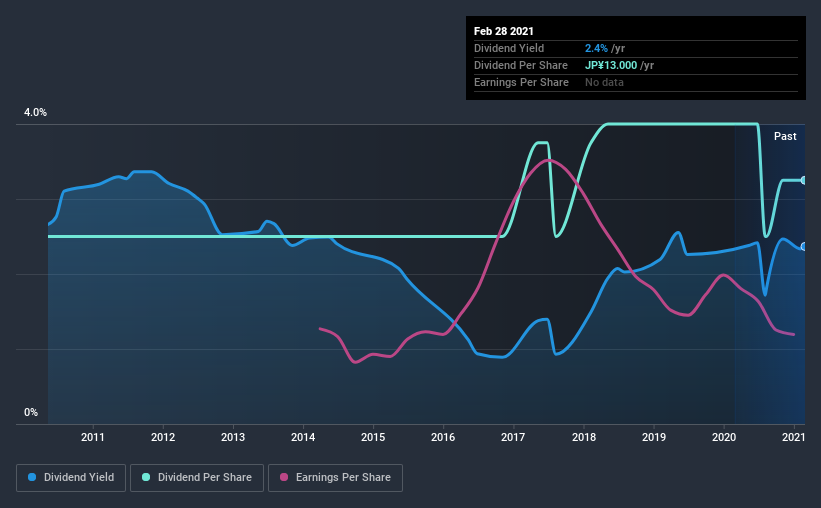Click the Past label in the chart
Viewport: 821px width, 508px height.
point(785,136)
